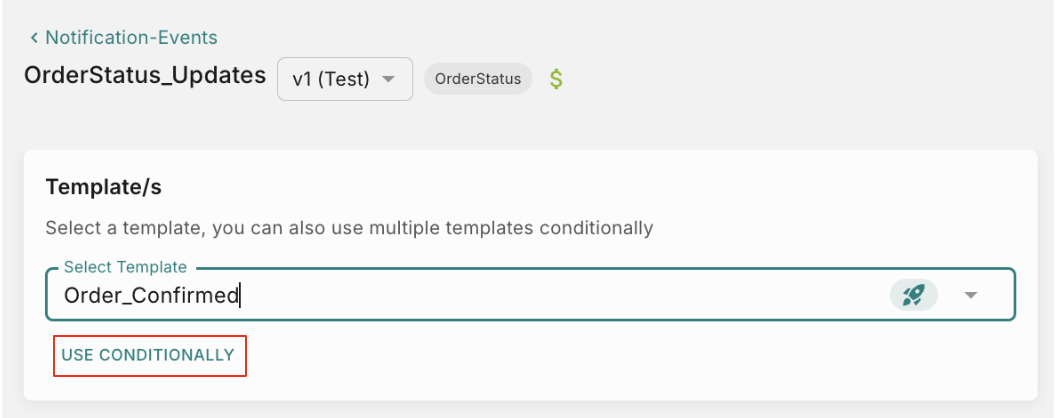Click the OrderStatus_Updates event title
Image resolution: width=1058 pixels, height=418 pixels.
[x=145, y=75]
